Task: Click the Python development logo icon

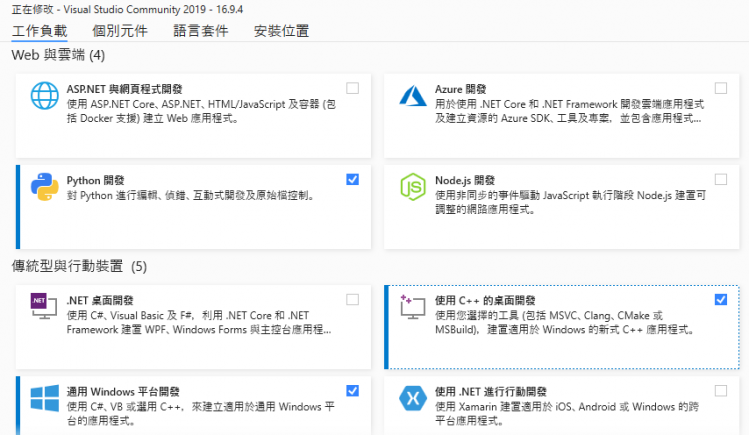Action: pyautogui.click(x=42, y=187)
